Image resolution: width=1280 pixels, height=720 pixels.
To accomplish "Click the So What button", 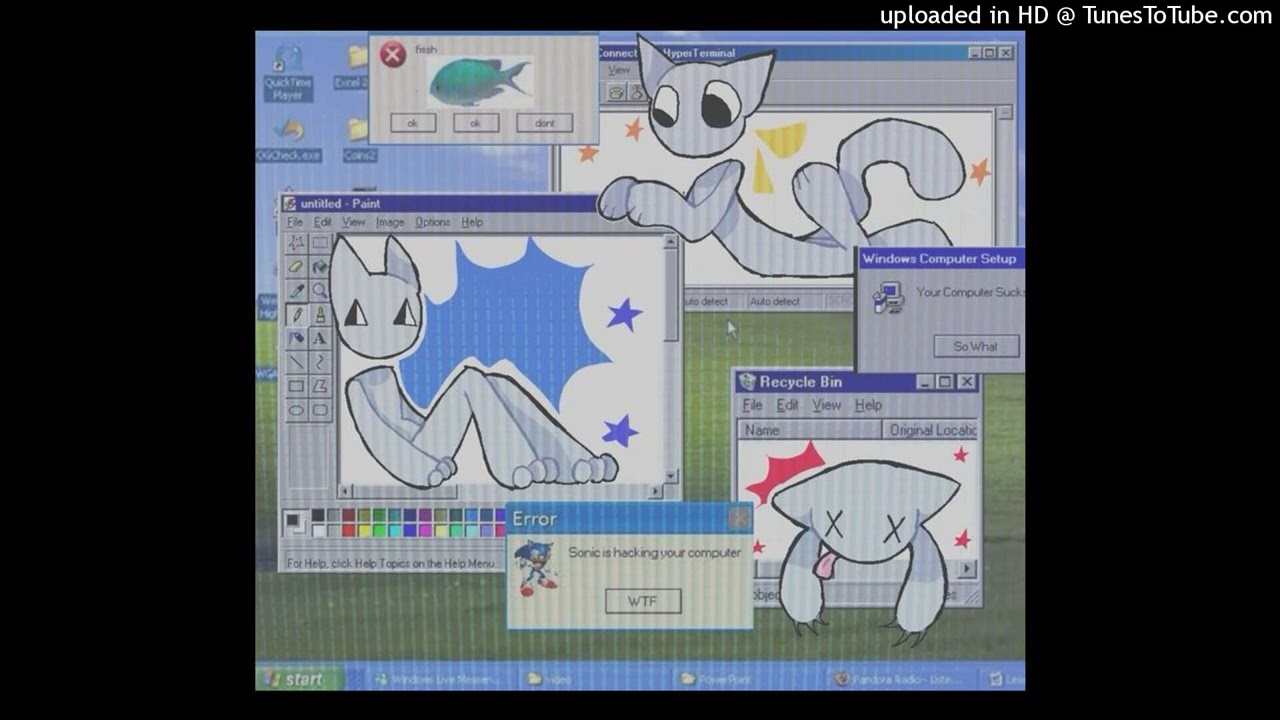I will coord(976,346).
